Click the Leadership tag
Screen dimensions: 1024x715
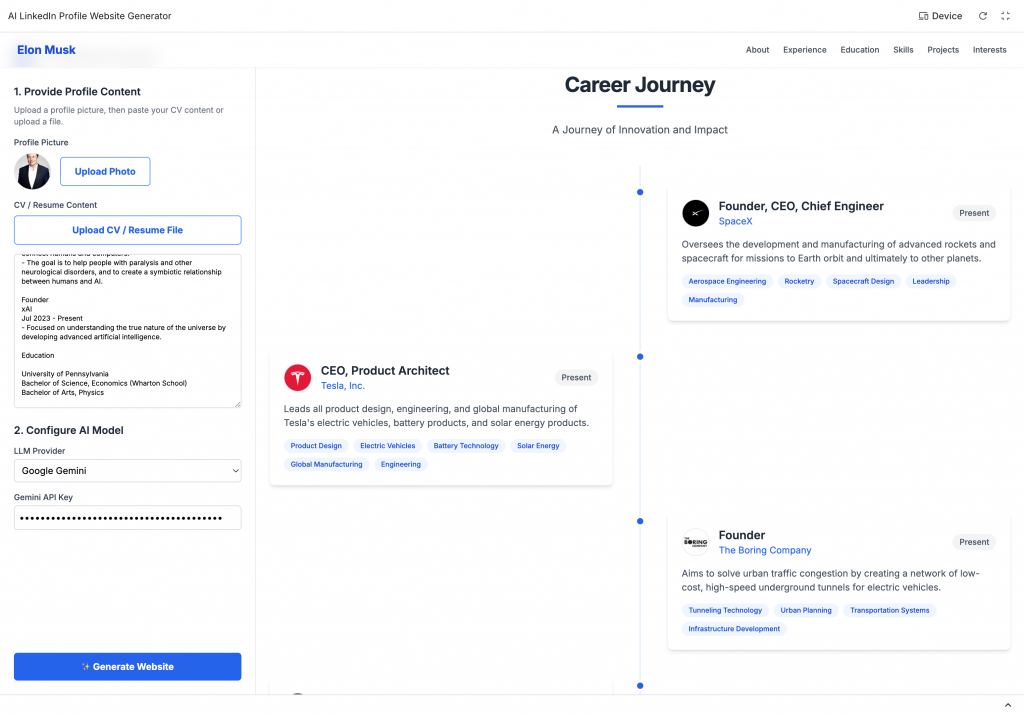pyautogui.click(x=931, y=281)
